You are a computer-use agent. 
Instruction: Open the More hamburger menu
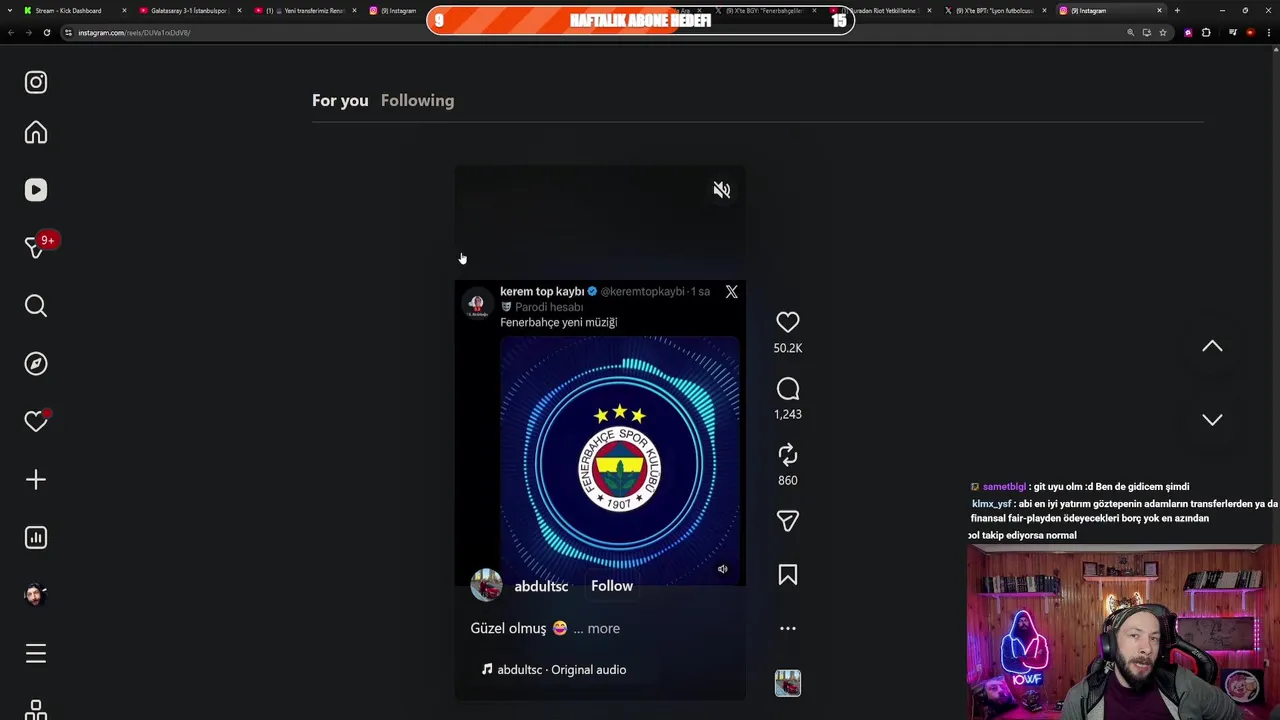tap(36, 654)
